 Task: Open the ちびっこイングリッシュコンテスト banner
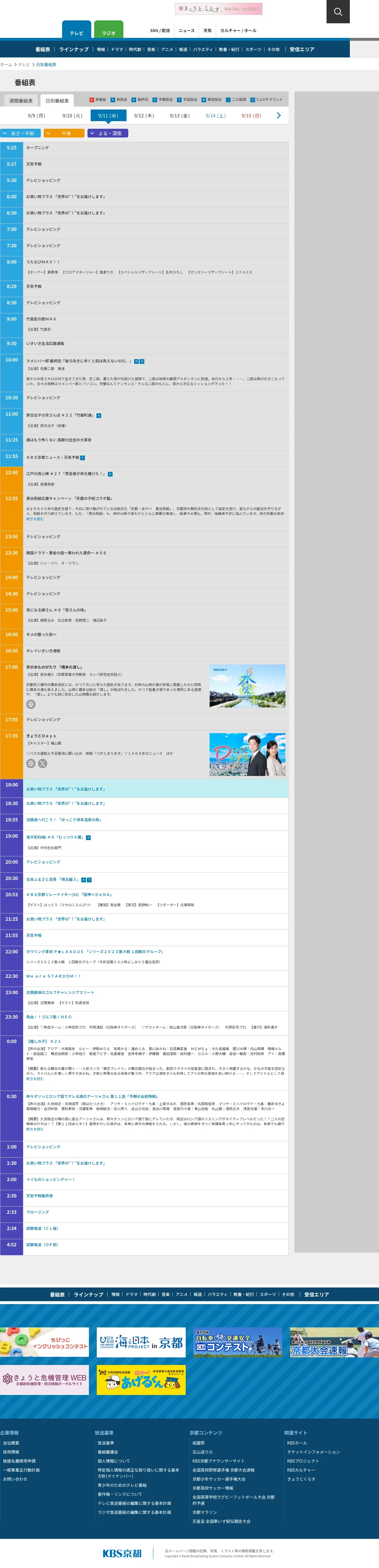tap(45, 1343)
